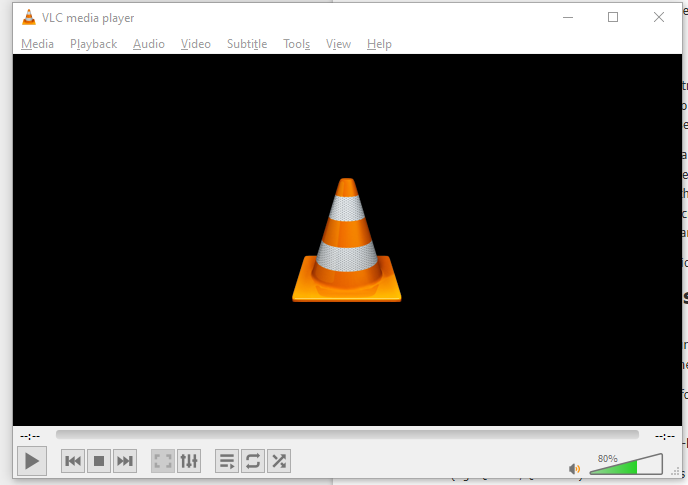Maximize the VLC window
Image resolution: width=688 pixels, height=485 pixels.
(x=613, y=18)
